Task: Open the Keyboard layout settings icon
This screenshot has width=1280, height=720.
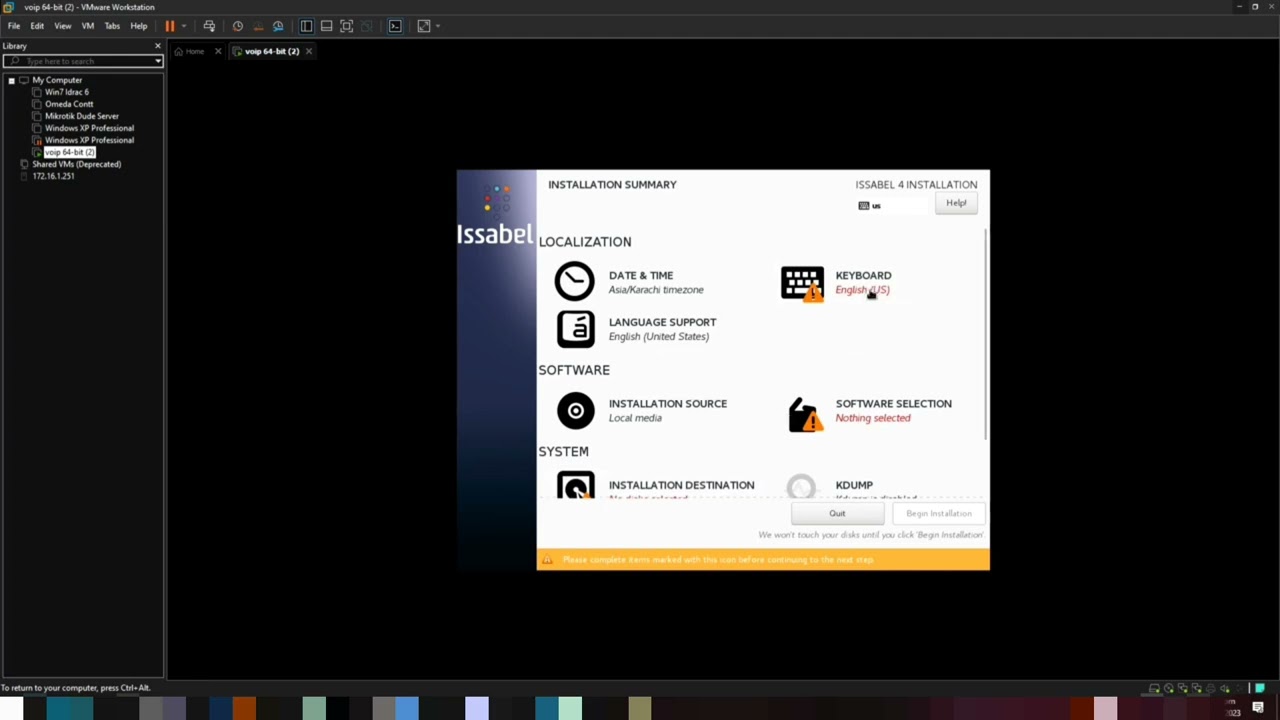Action: coord(802,283)
